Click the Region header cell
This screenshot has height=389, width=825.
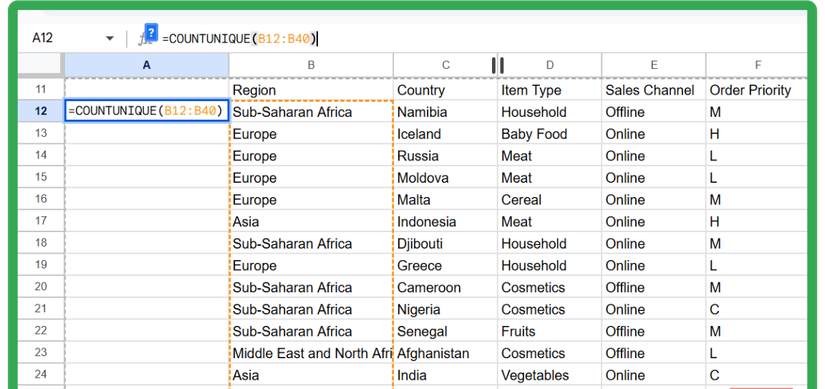[x=311, y=90]
